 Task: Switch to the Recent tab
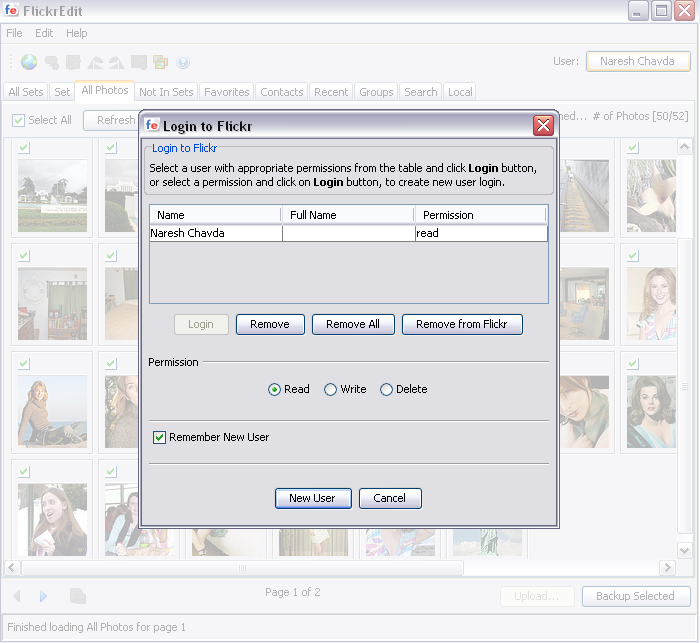[331, 92]
